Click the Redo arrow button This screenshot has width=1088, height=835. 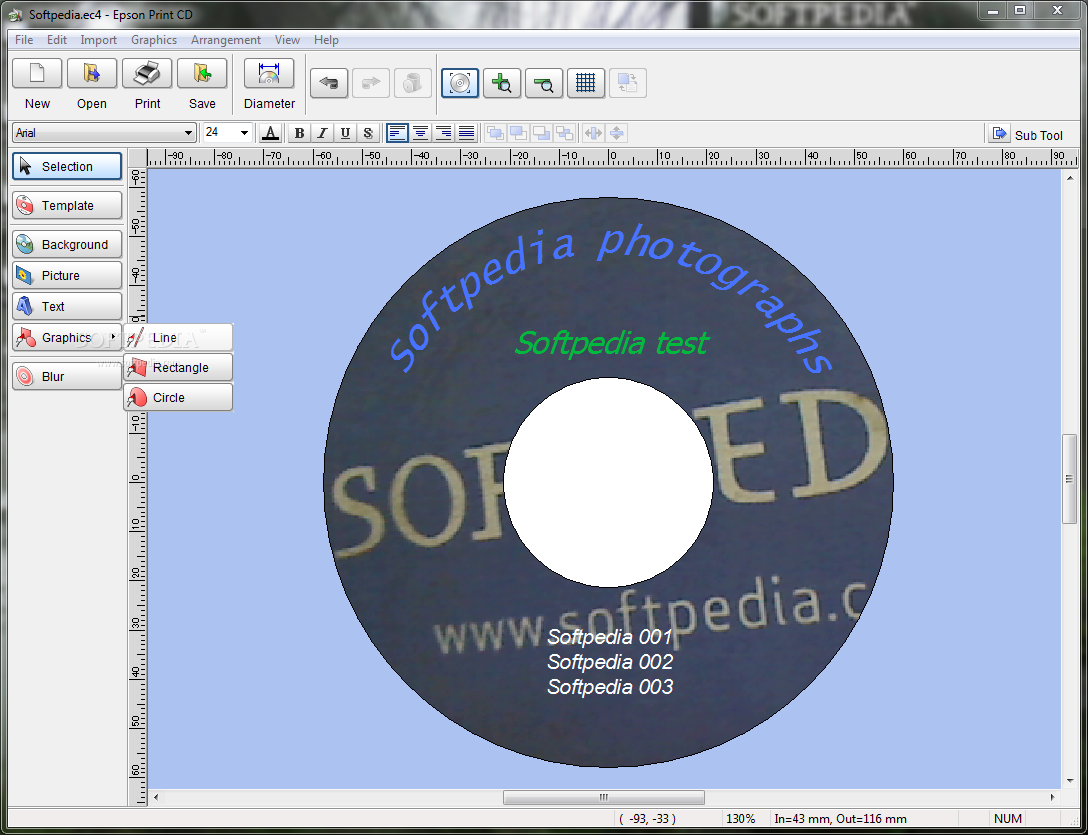(x=371, y=83)
